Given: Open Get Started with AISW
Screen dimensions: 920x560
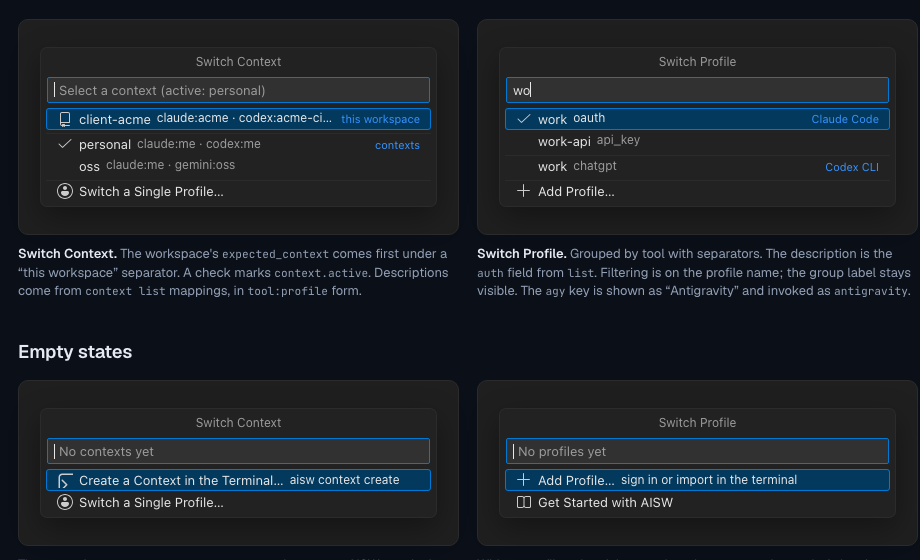Looking at the screenshot, I should click(697, 502).
